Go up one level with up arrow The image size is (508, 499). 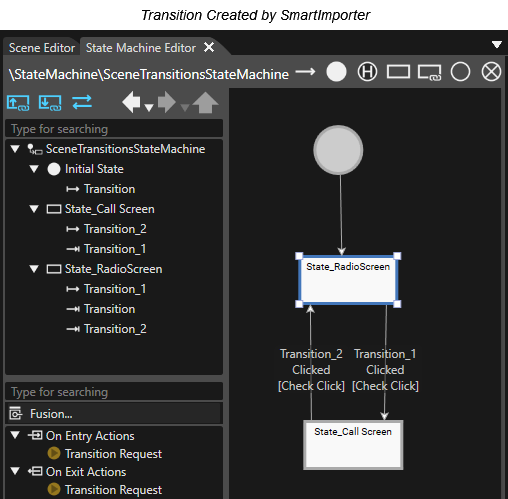point(205,102)
